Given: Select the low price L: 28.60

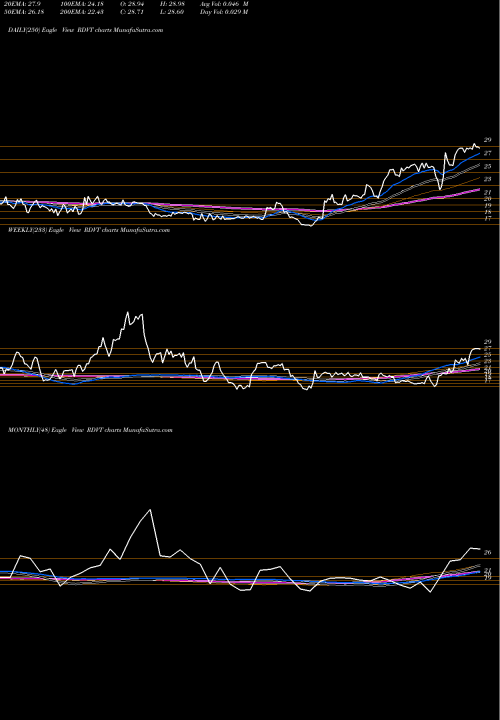Looking at the screenshot, I should click(171, 12).
